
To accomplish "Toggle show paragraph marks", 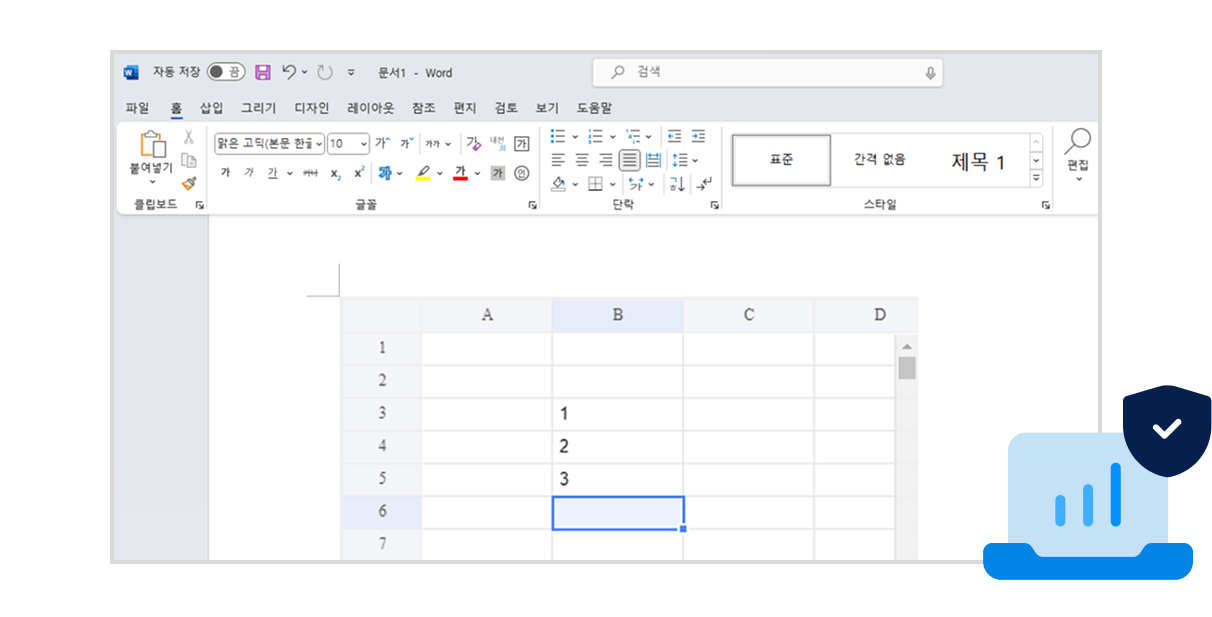I will click(x=703, y=185).
